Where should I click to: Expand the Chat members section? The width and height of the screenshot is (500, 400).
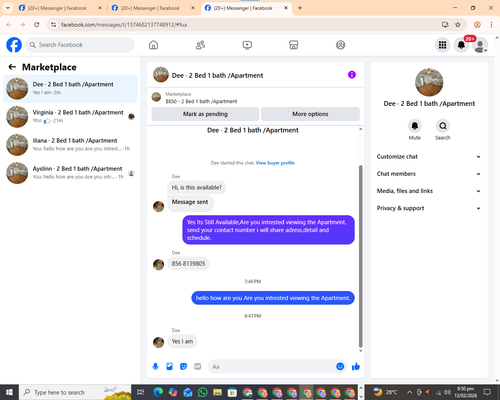429,174
